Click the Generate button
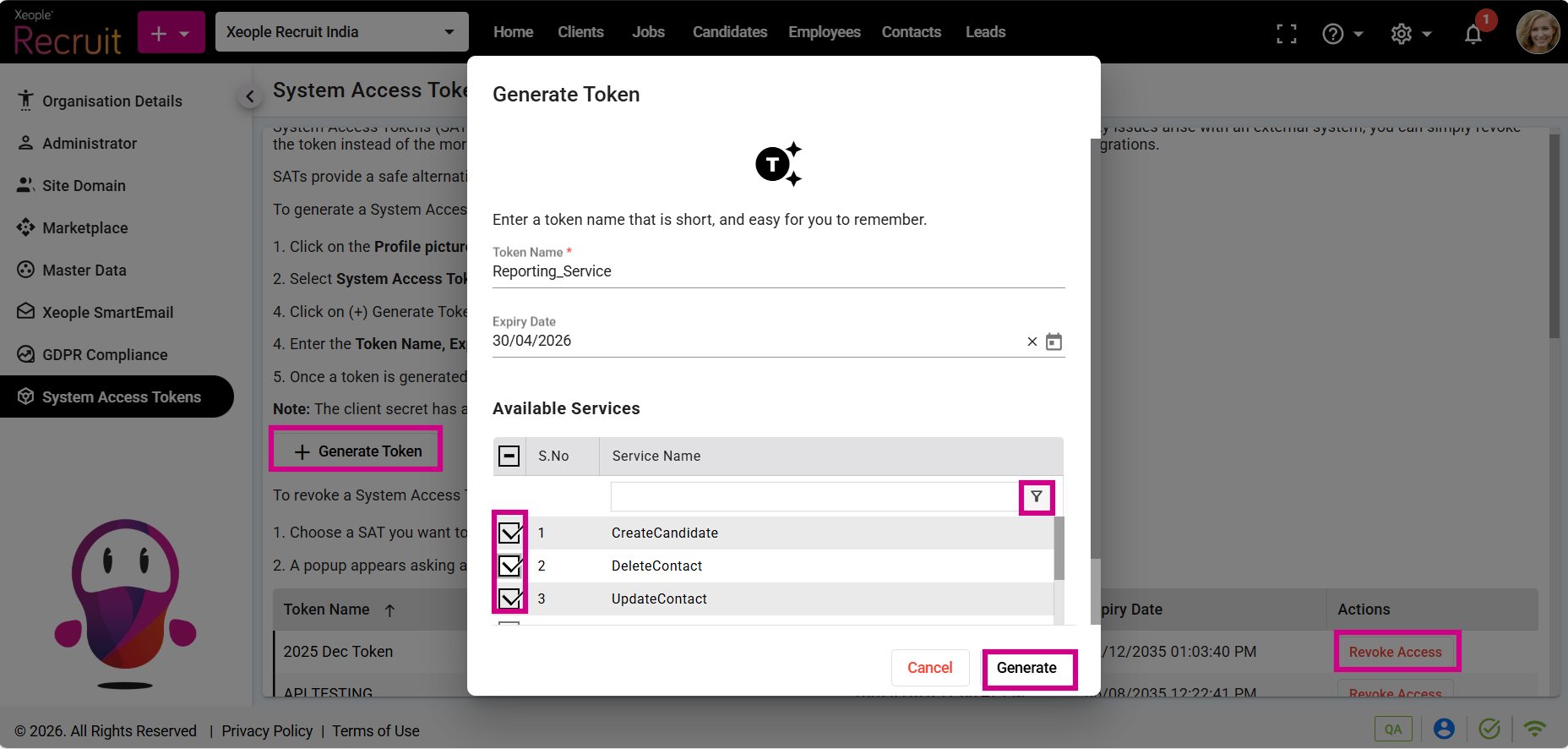 coord(1026,668)
